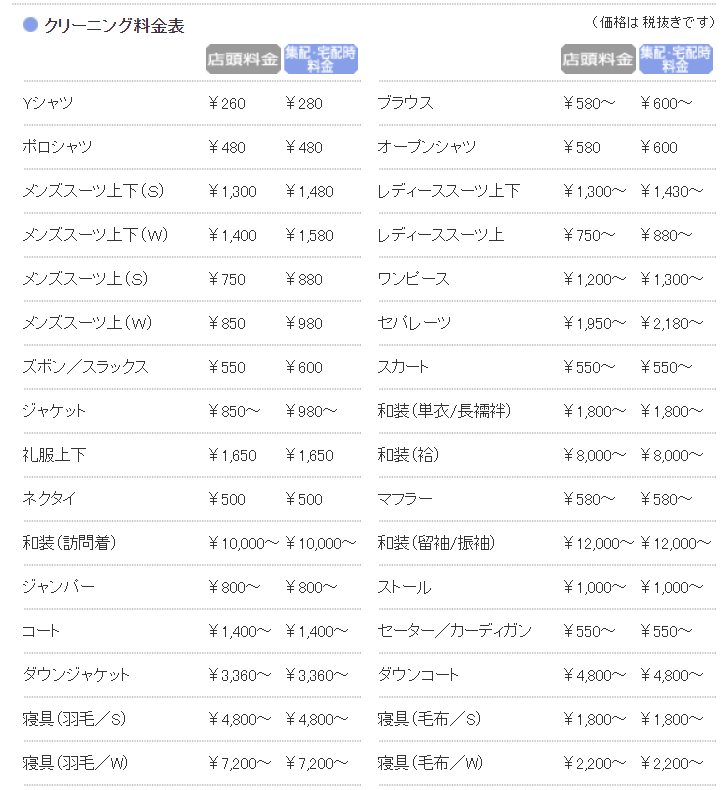Click the クリーニング料金表 heading
Viewport: 723px width, 790px height.
pos(114,25)
